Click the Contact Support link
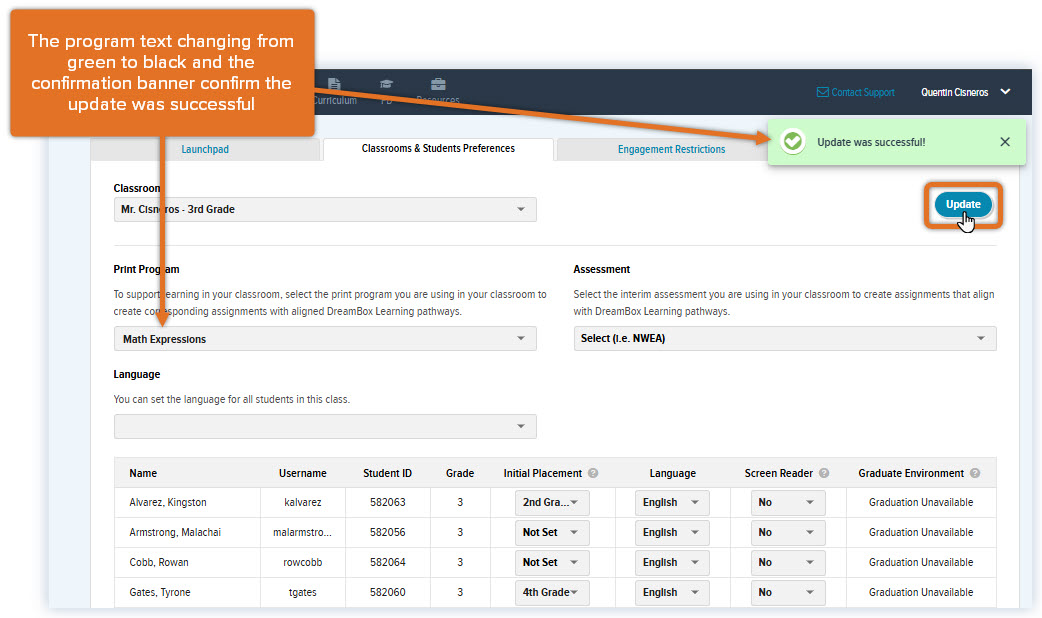 pos(863,92)
